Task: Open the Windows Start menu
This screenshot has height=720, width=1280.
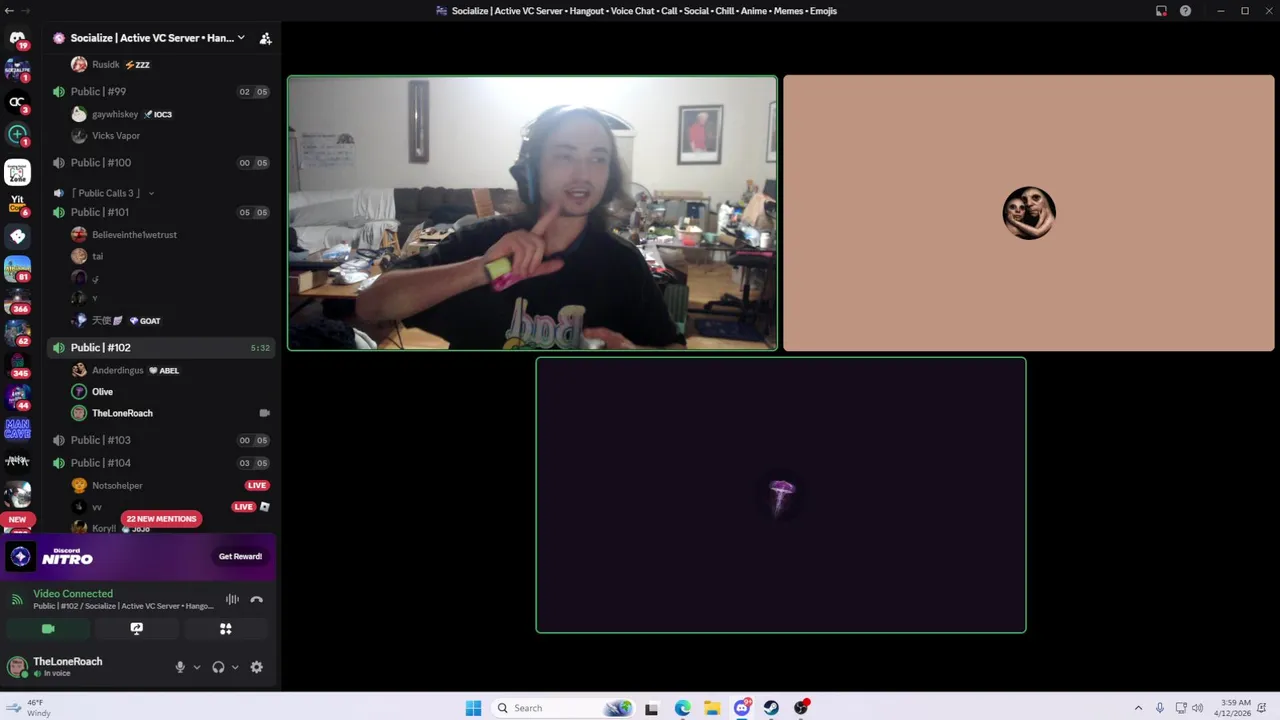Action: tap(473, 708)
